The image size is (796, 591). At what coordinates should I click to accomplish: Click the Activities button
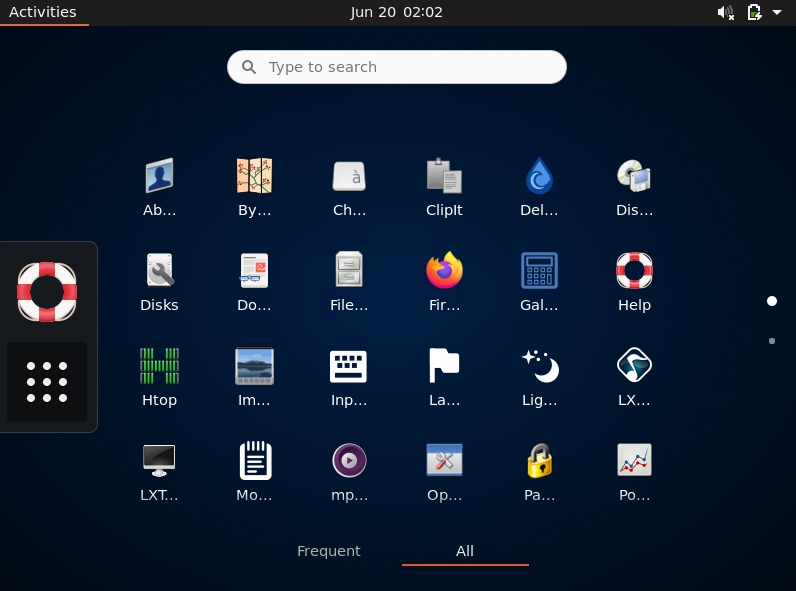tap(43, 12)
